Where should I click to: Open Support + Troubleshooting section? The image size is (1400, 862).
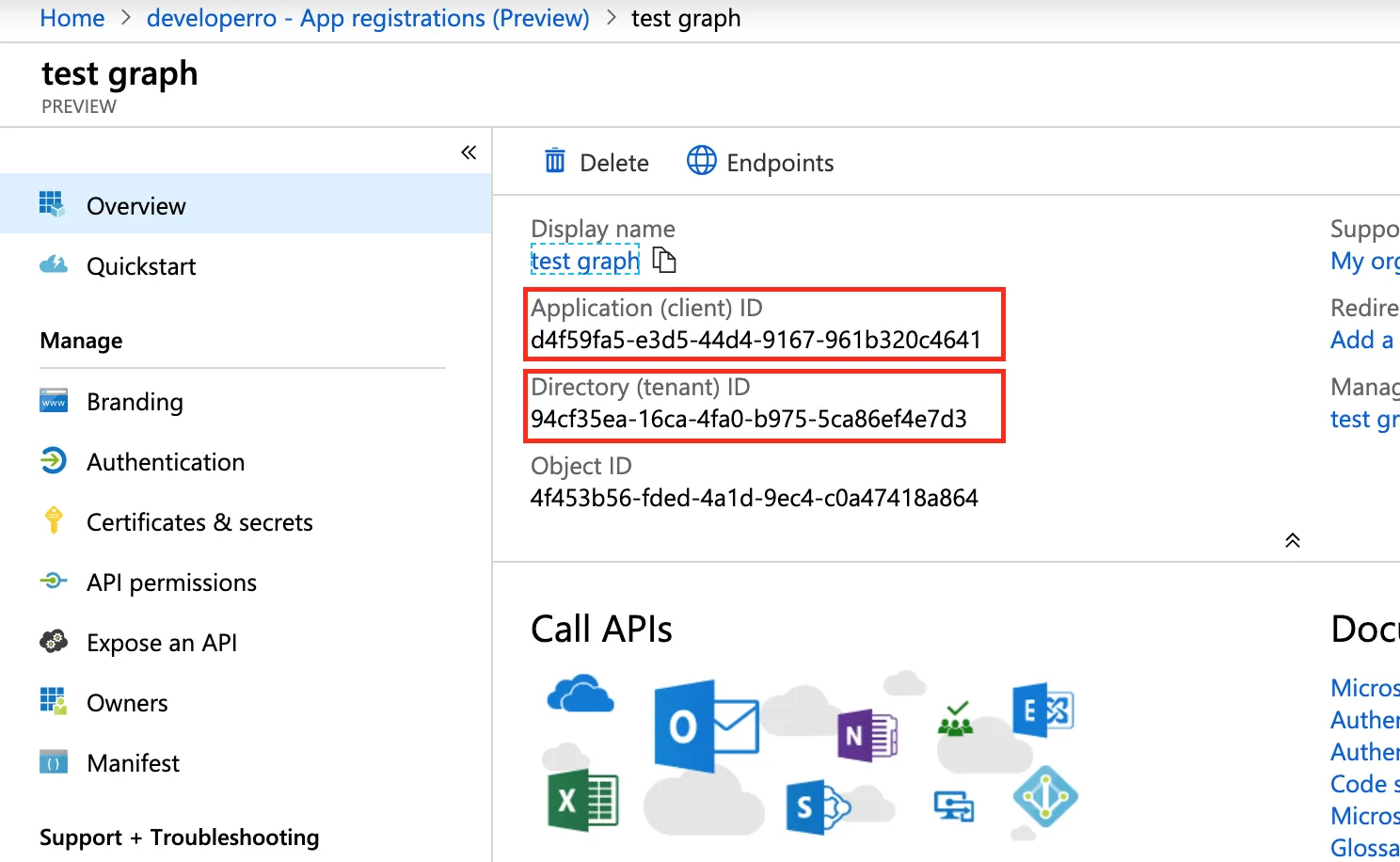pyautogui.click(x=179, y=837)
